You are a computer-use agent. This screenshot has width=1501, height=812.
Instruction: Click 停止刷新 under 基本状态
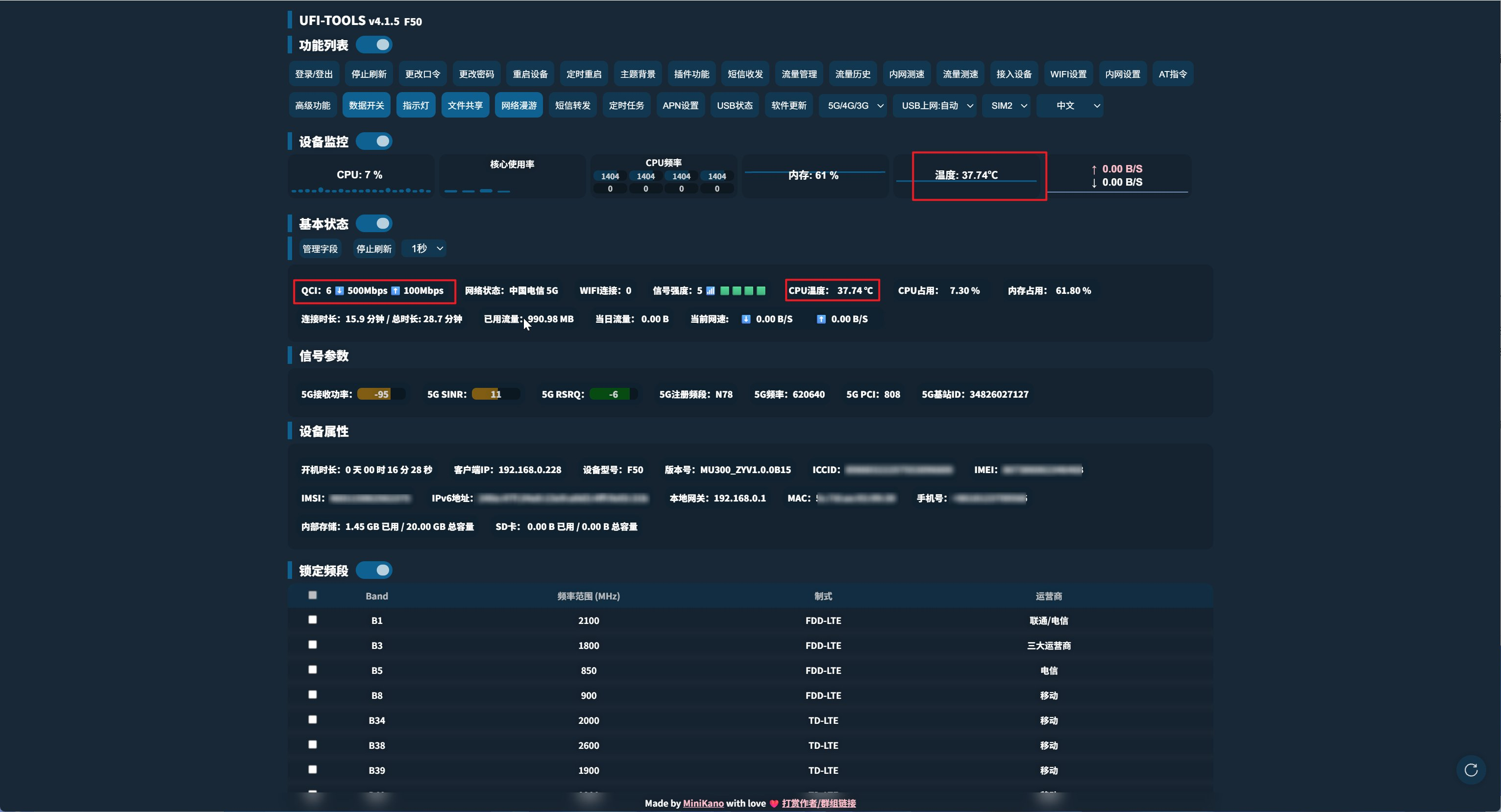coord(374,249)
